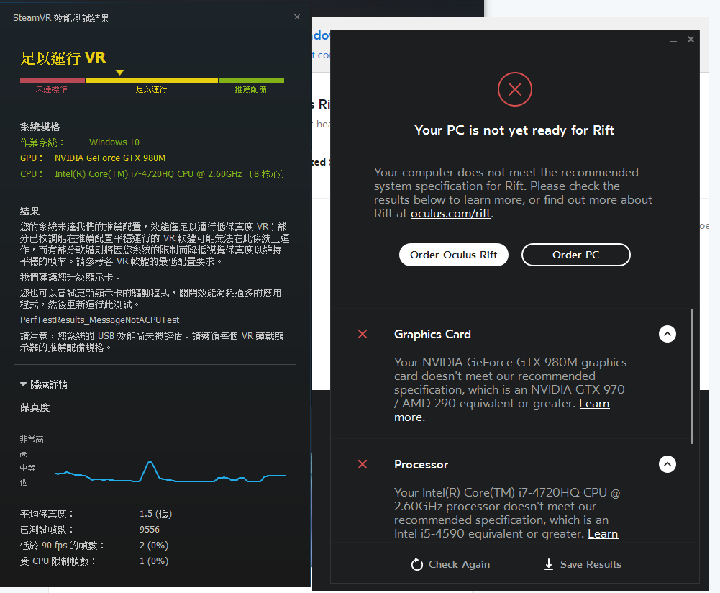Image resolution: width=720 pixels, height=593 pixels.
Task: Click the yellow marker on SteamVR rating bar
Action: coord(120,73)
